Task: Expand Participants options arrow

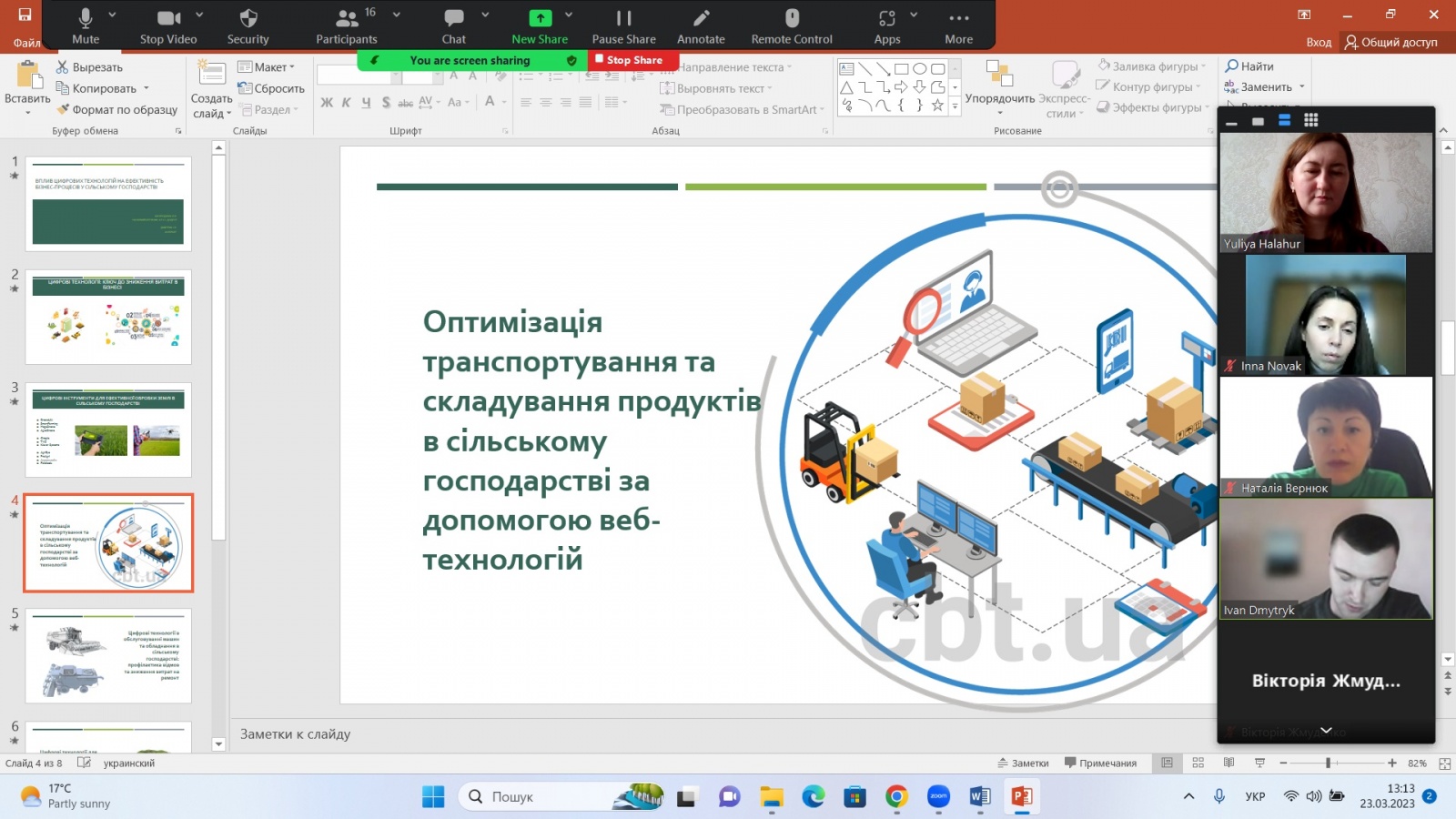Action: (x=397, y=15)
